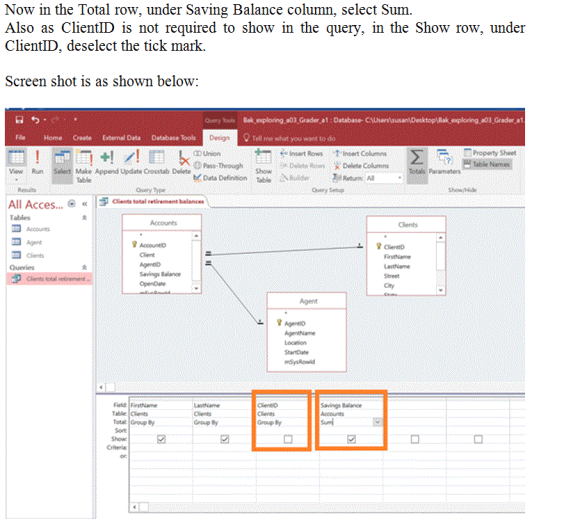This screenshot has height=519, width=580.
Task: Toggle Show checkbox under ClientID column
Action: [288, 439]
